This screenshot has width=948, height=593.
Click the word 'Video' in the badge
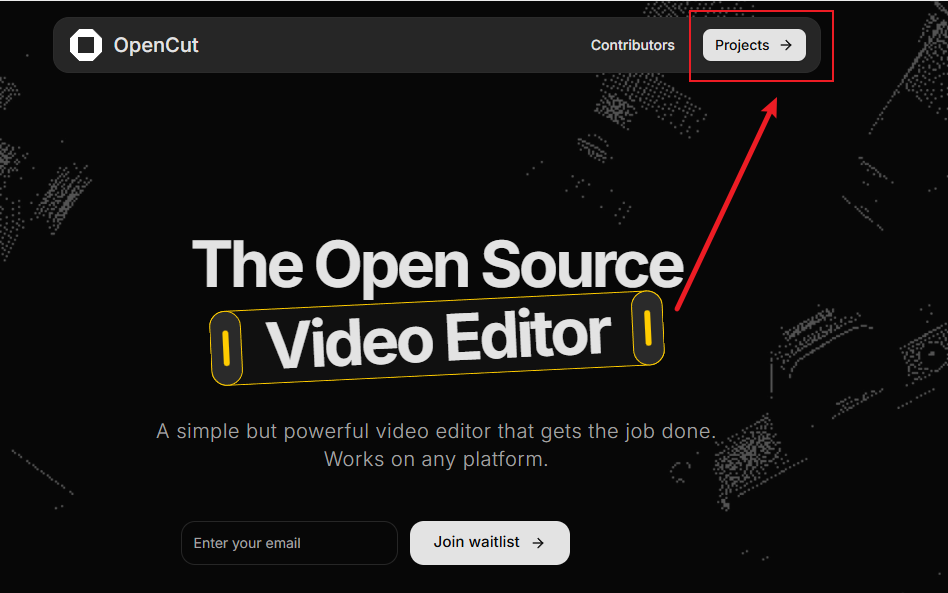[350, 342]
